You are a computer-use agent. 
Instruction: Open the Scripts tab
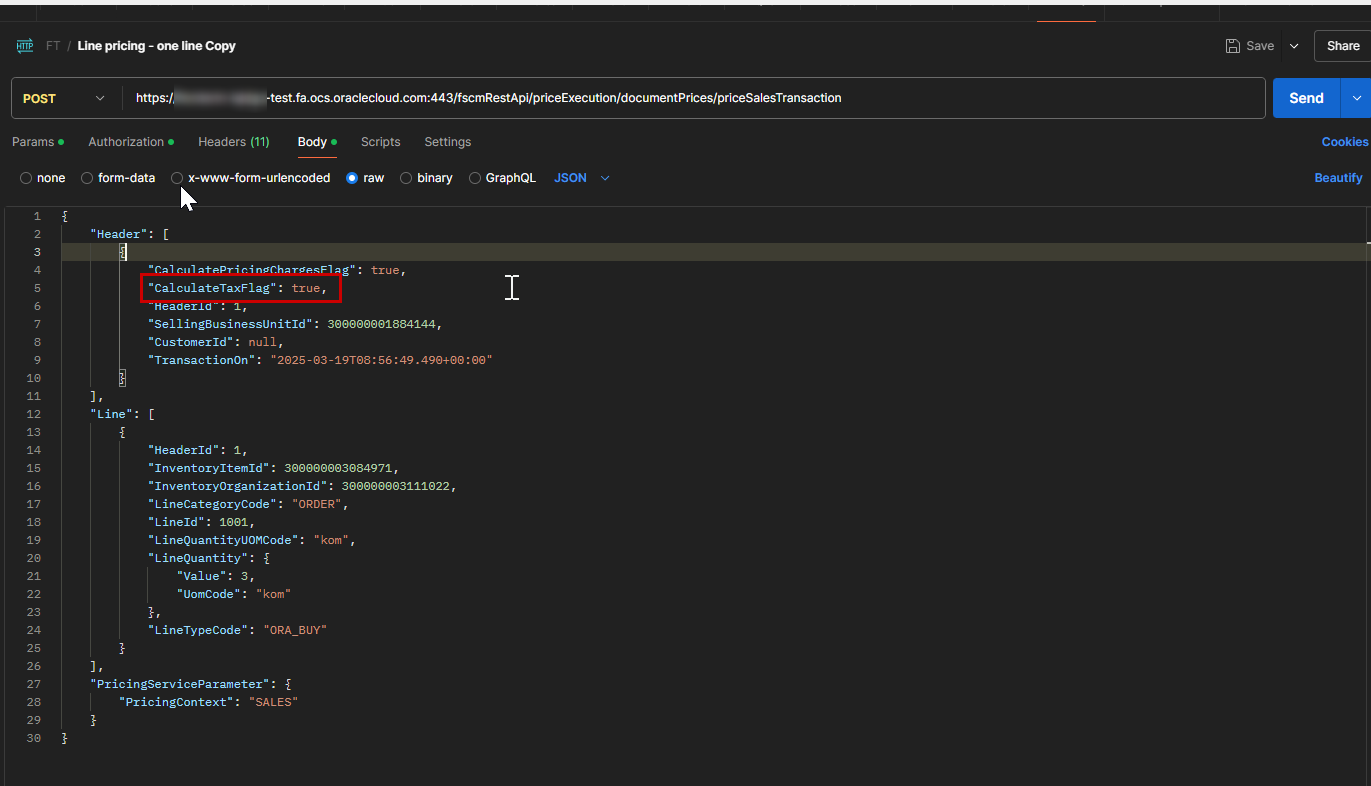point(380,142)
